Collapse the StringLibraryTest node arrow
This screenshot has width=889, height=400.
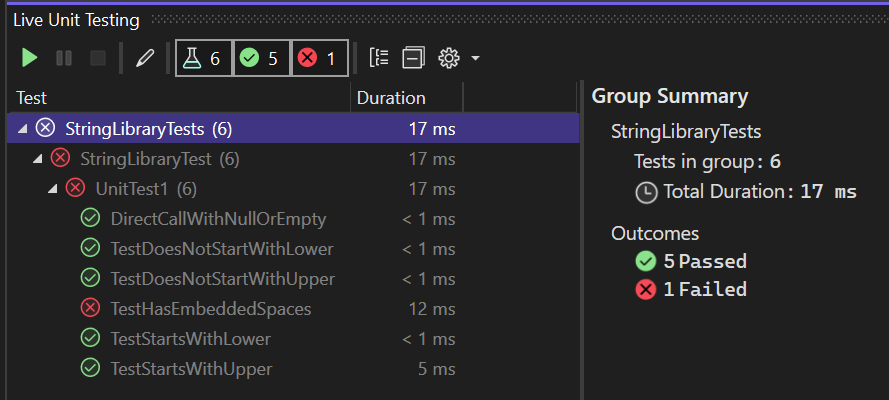coord(37,159)
